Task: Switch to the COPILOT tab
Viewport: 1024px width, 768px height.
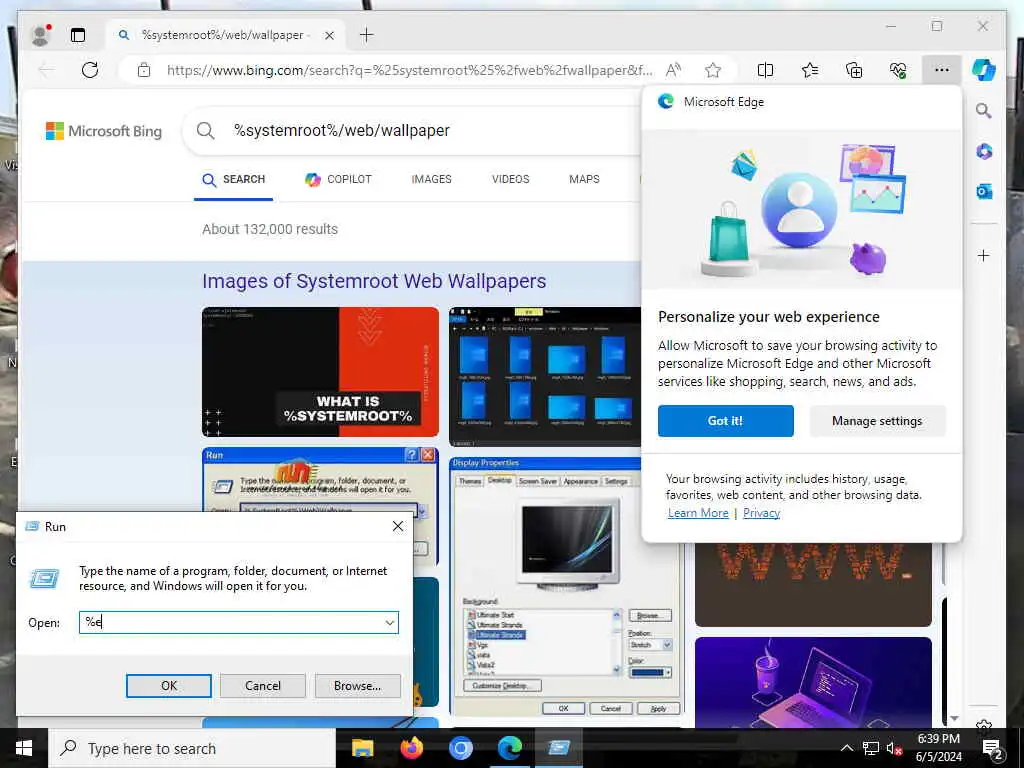Action: point(338,180)
